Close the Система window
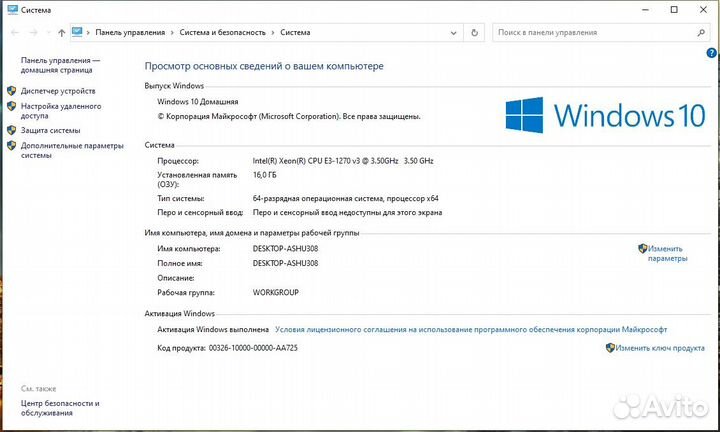This screenshot has width=720, height=432. (703, 10)
